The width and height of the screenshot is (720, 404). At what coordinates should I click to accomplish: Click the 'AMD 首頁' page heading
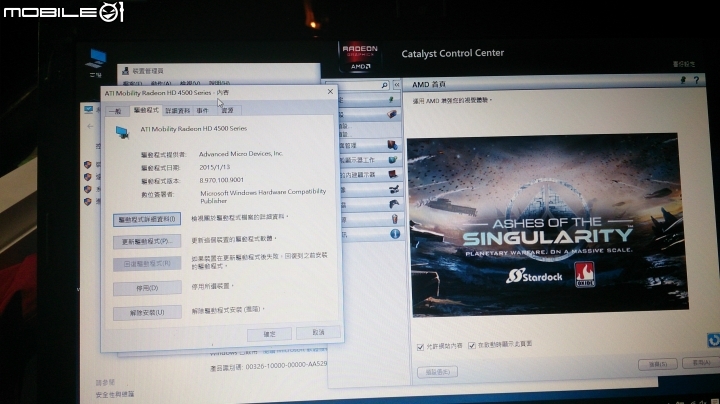(428, 84)
